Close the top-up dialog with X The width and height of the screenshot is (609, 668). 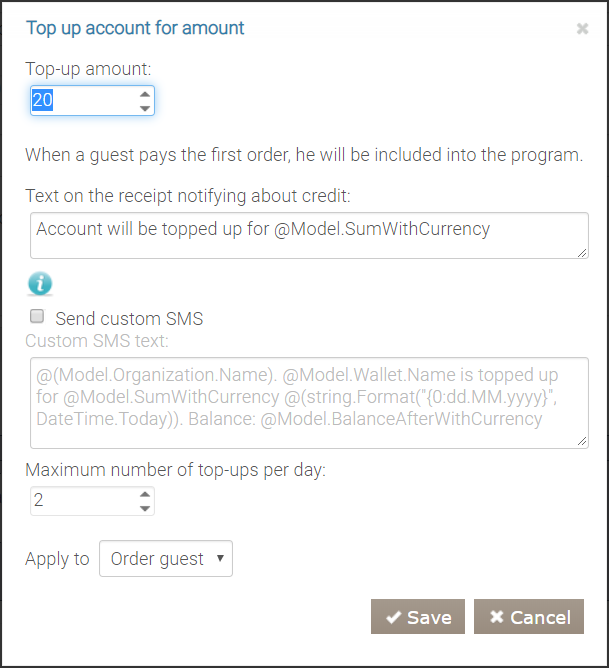[x=582, y=29]
